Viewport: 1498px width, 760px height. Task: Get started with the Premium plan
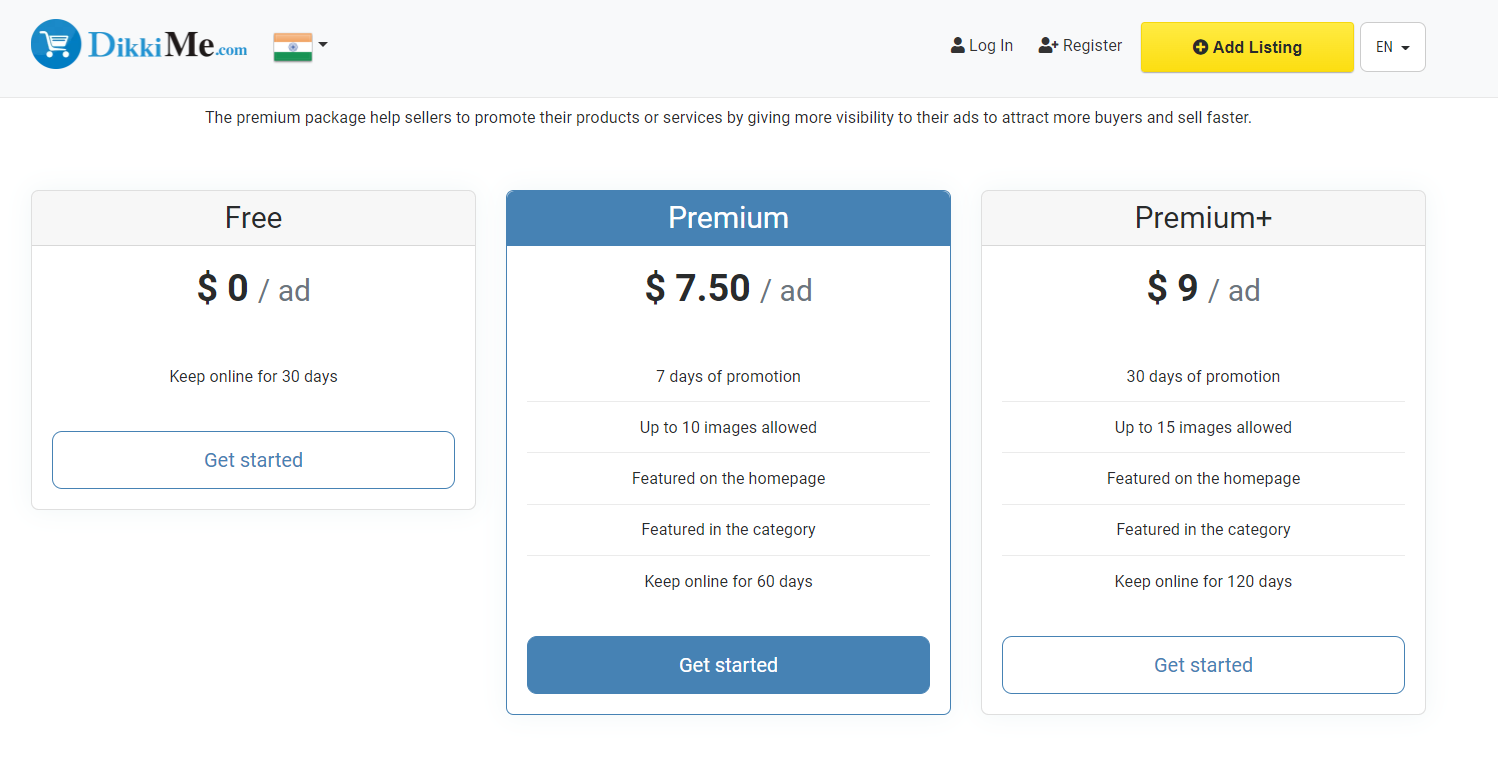point(728,665)
